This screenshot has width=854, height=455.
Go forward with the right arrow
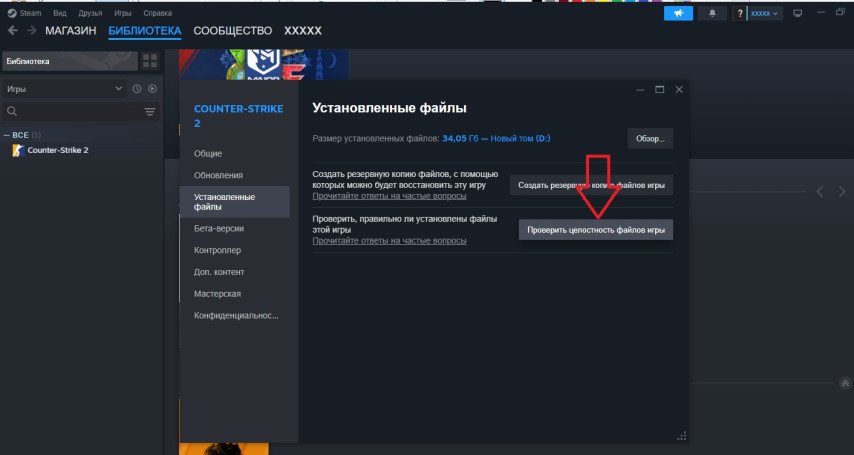pos(32,31)
